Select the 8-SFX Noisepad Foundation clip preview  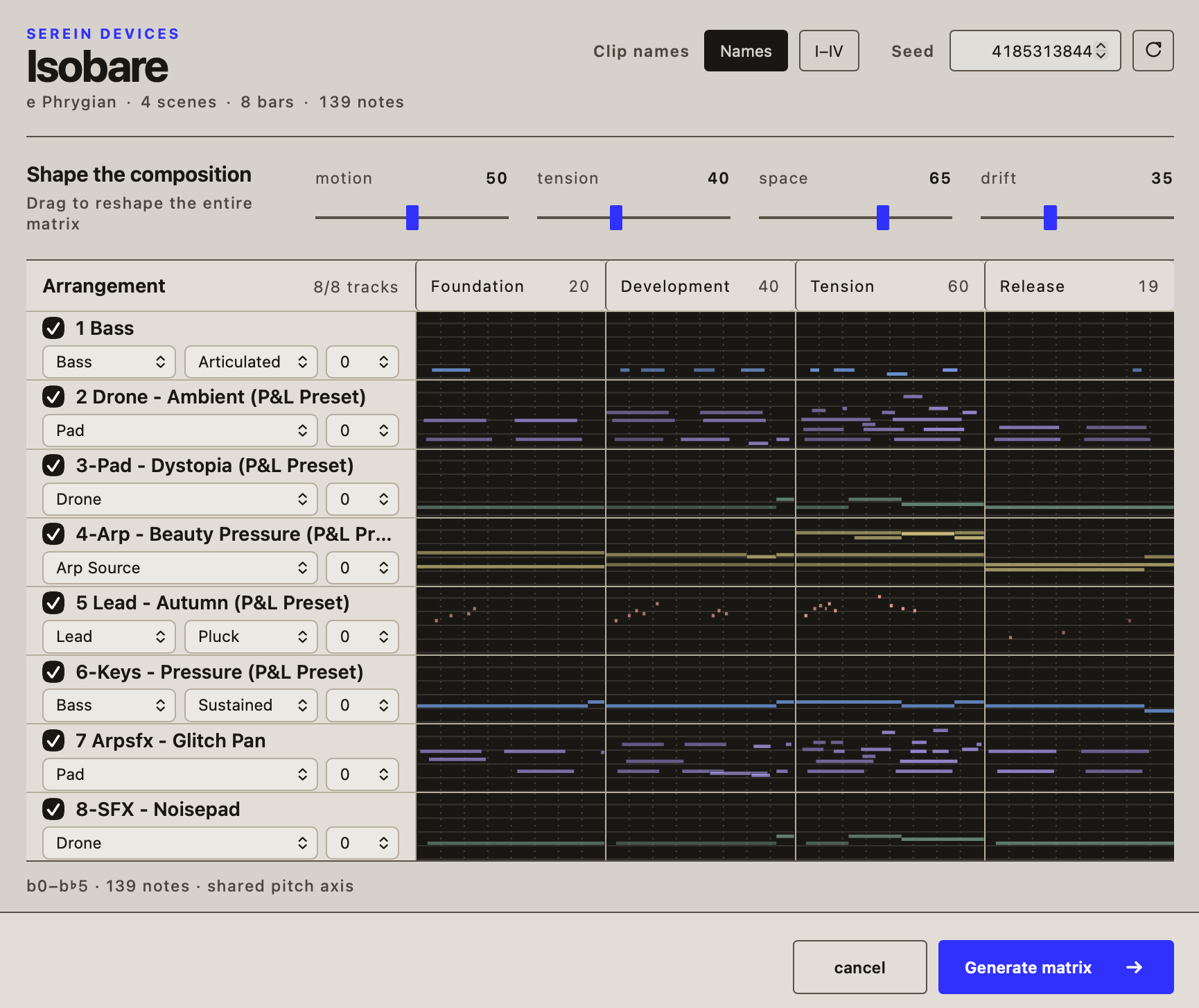coord(511,826)
